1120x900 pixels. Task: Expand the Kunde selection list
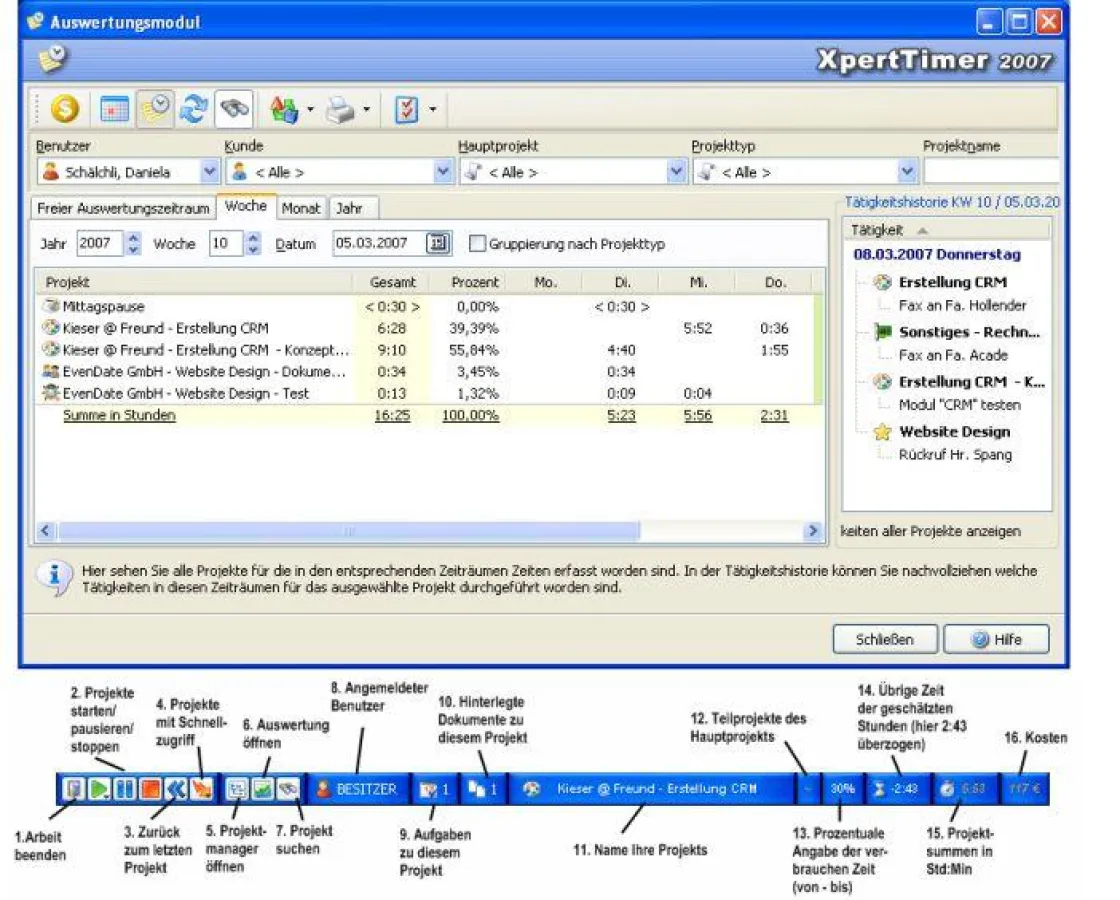click(443, 171)
